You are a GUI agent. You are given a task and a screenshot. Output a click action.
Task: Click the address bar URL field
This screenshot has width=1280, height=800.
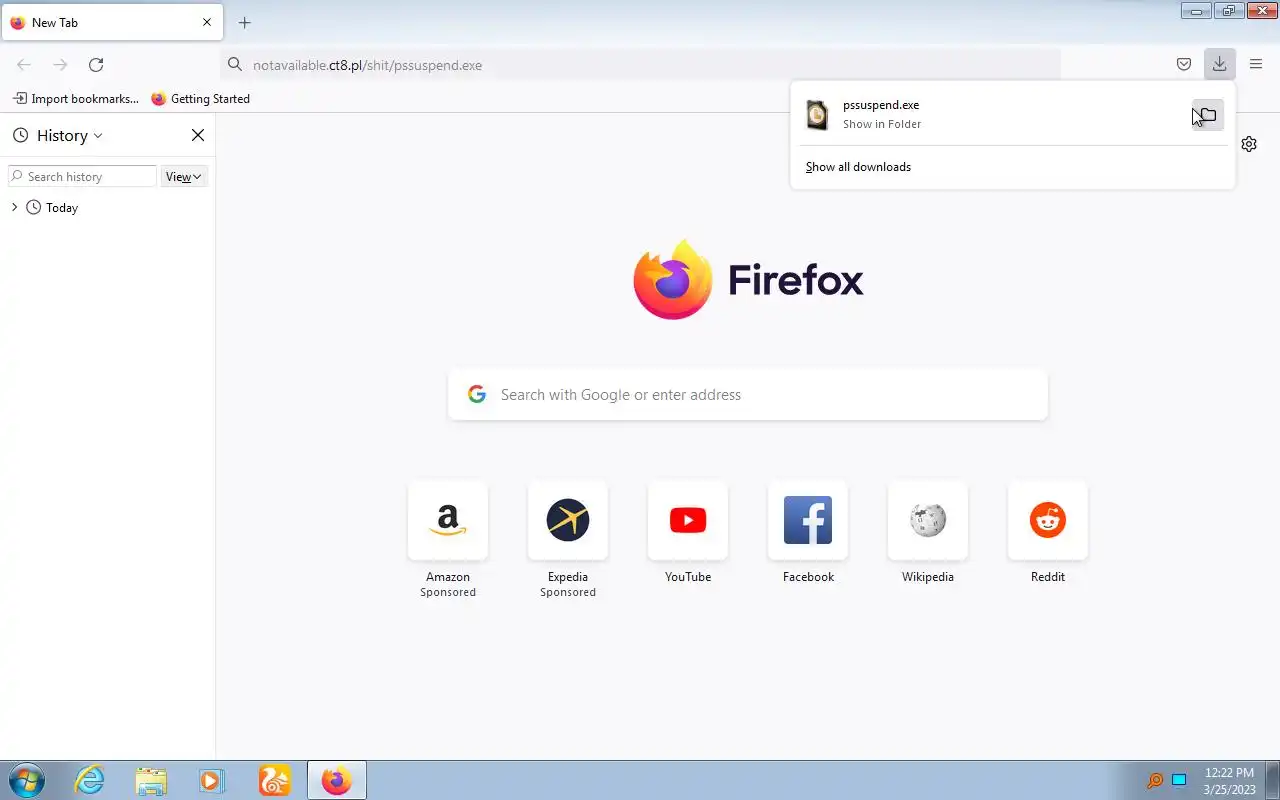click(x=640, y=65)
